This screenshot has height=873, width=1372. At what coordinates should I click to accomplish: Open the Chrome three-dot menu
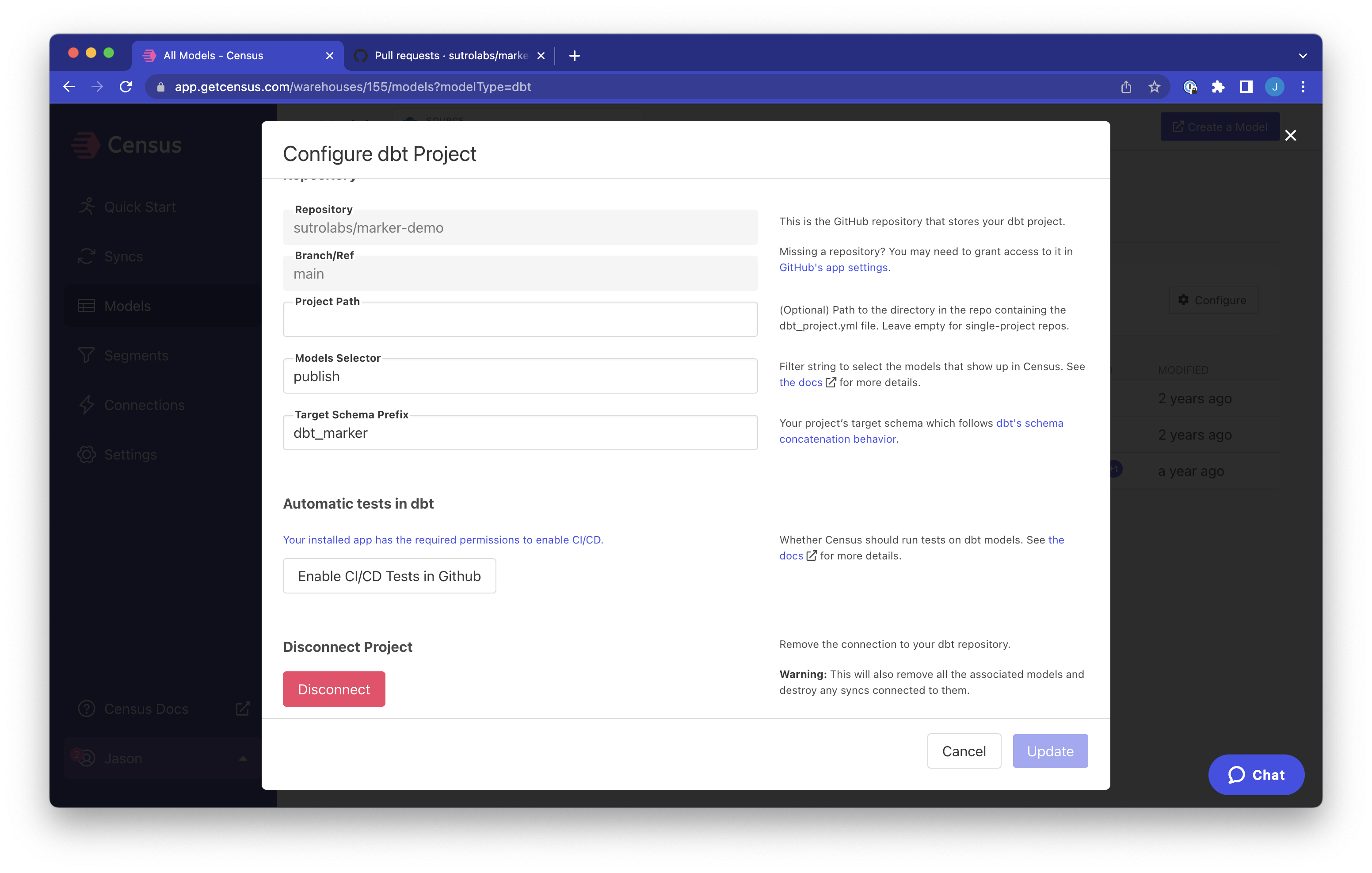tap(1303, 87)
